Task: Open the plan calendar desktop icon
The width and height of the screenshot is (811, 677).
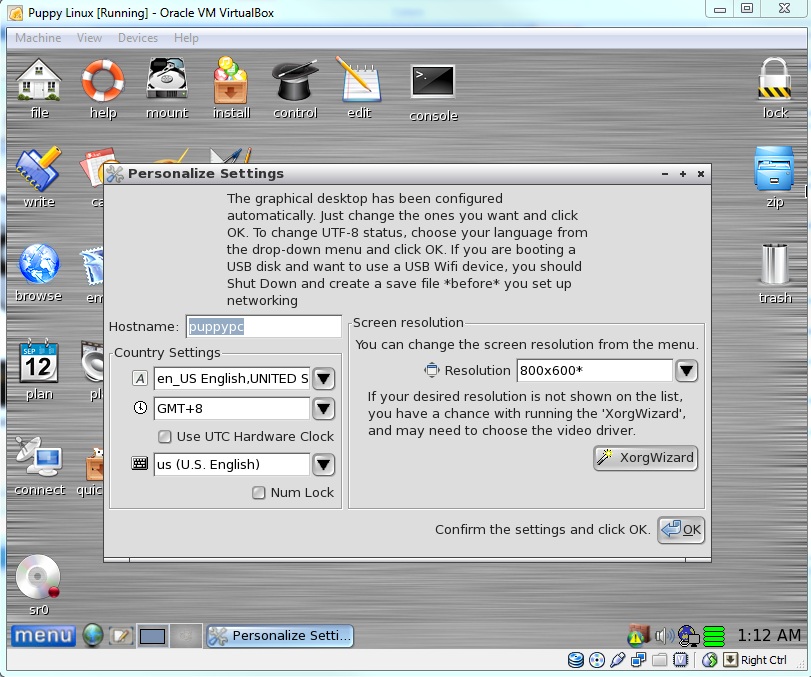Action: click(39, 361)
